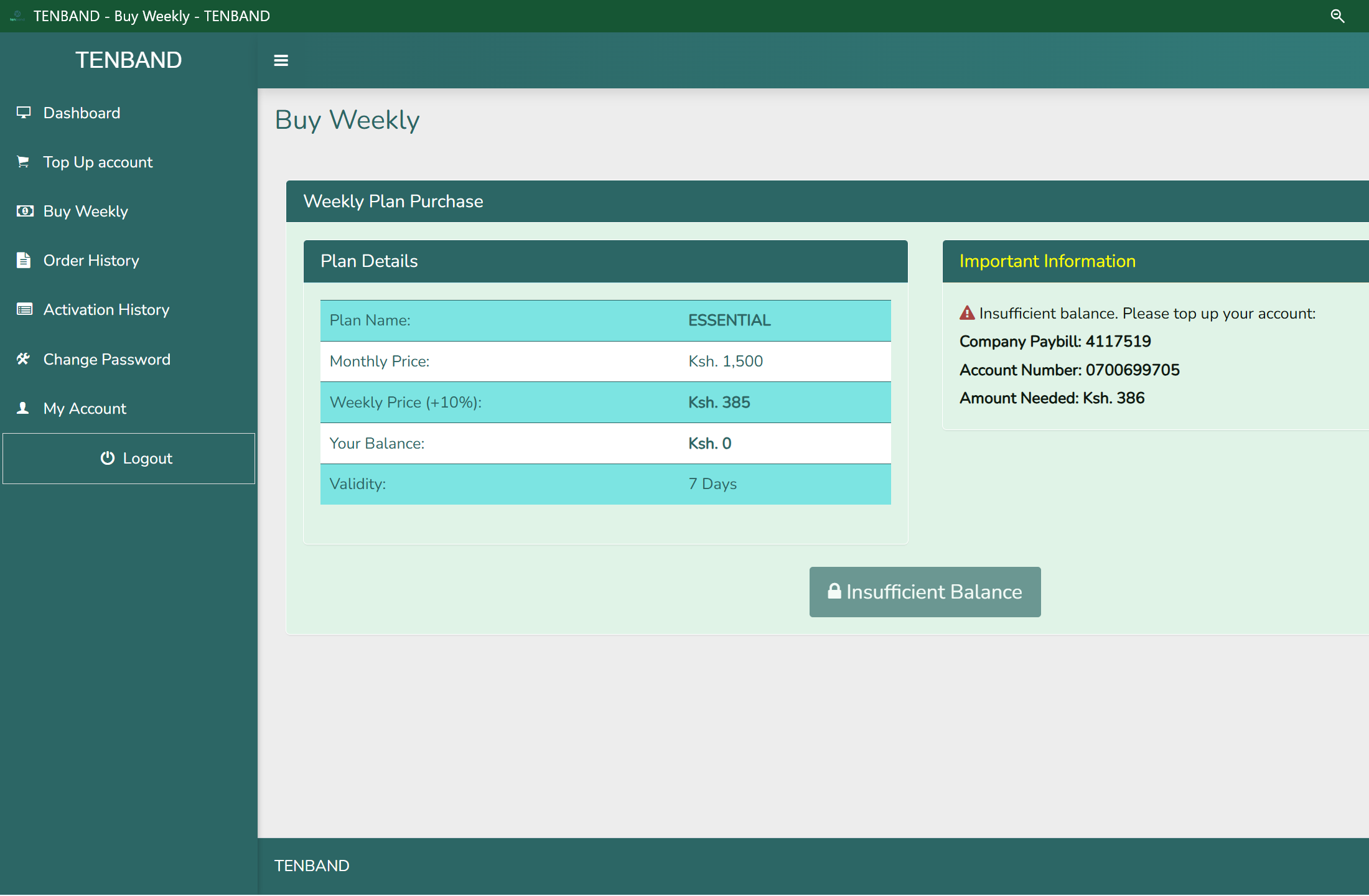The image size is (1369, 896).
Task: Click the red warning triangle icon
Action: [967, 313]
